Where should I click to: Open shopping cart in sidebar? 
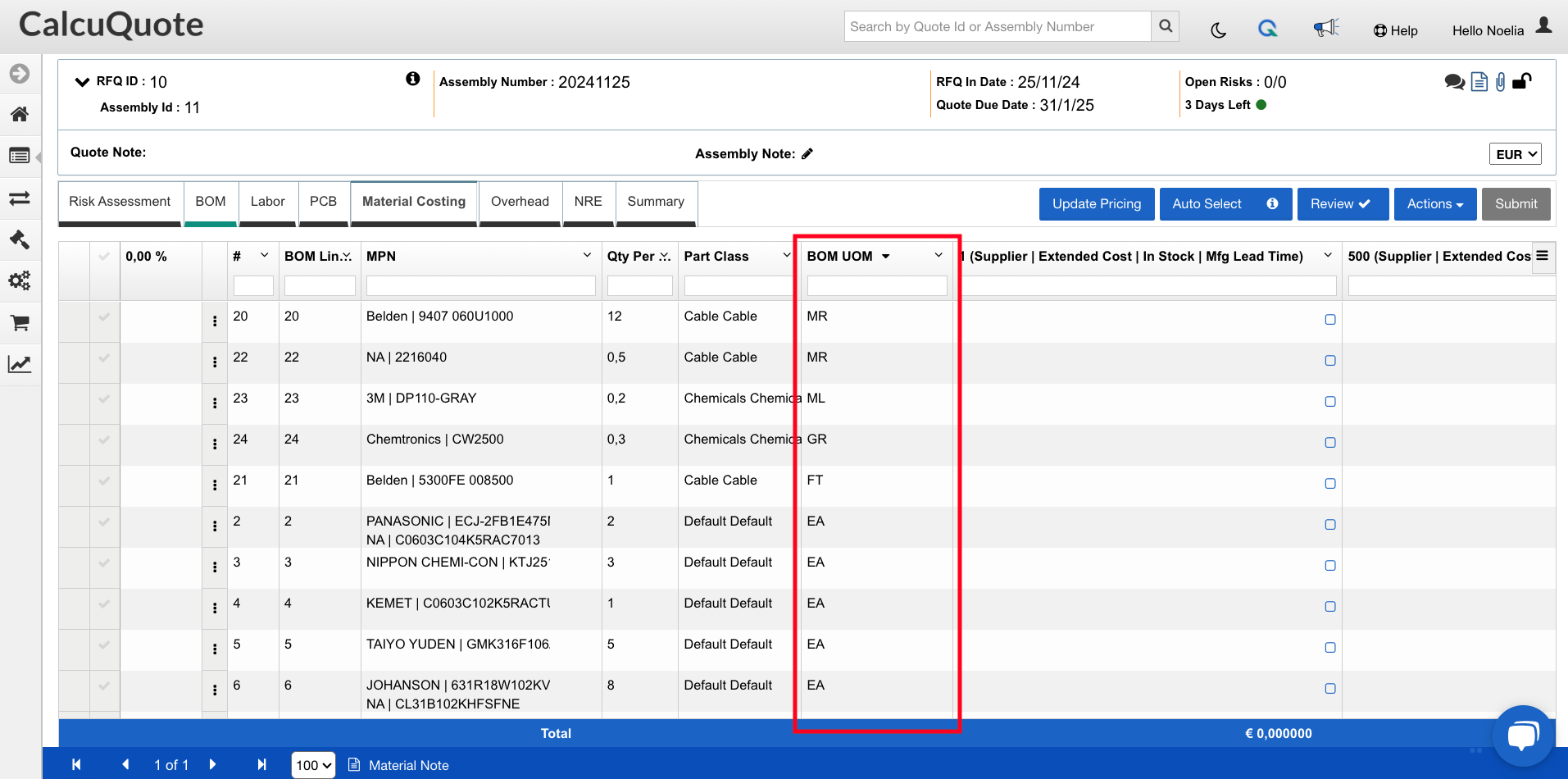[x=20, y=323]
